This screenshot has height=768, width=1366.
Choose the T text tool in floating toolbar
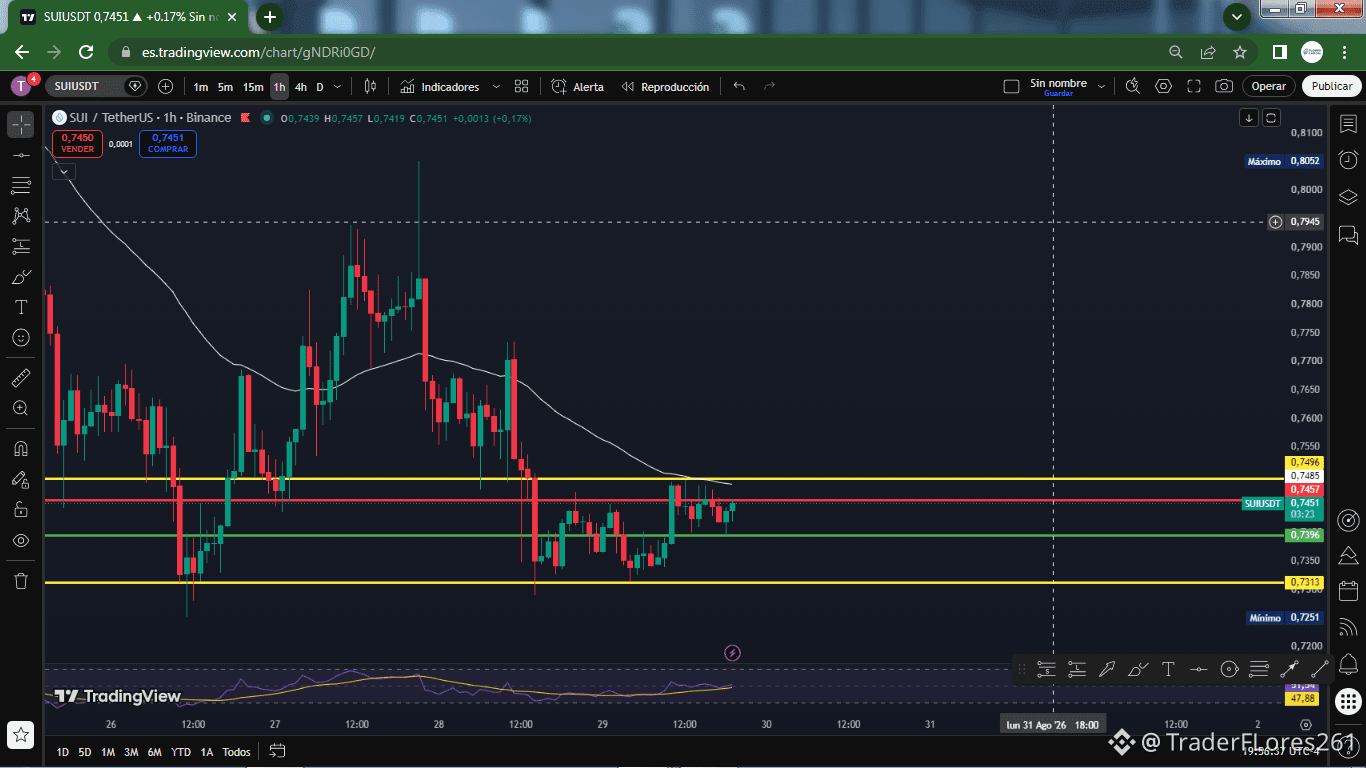pos(1168,669)
